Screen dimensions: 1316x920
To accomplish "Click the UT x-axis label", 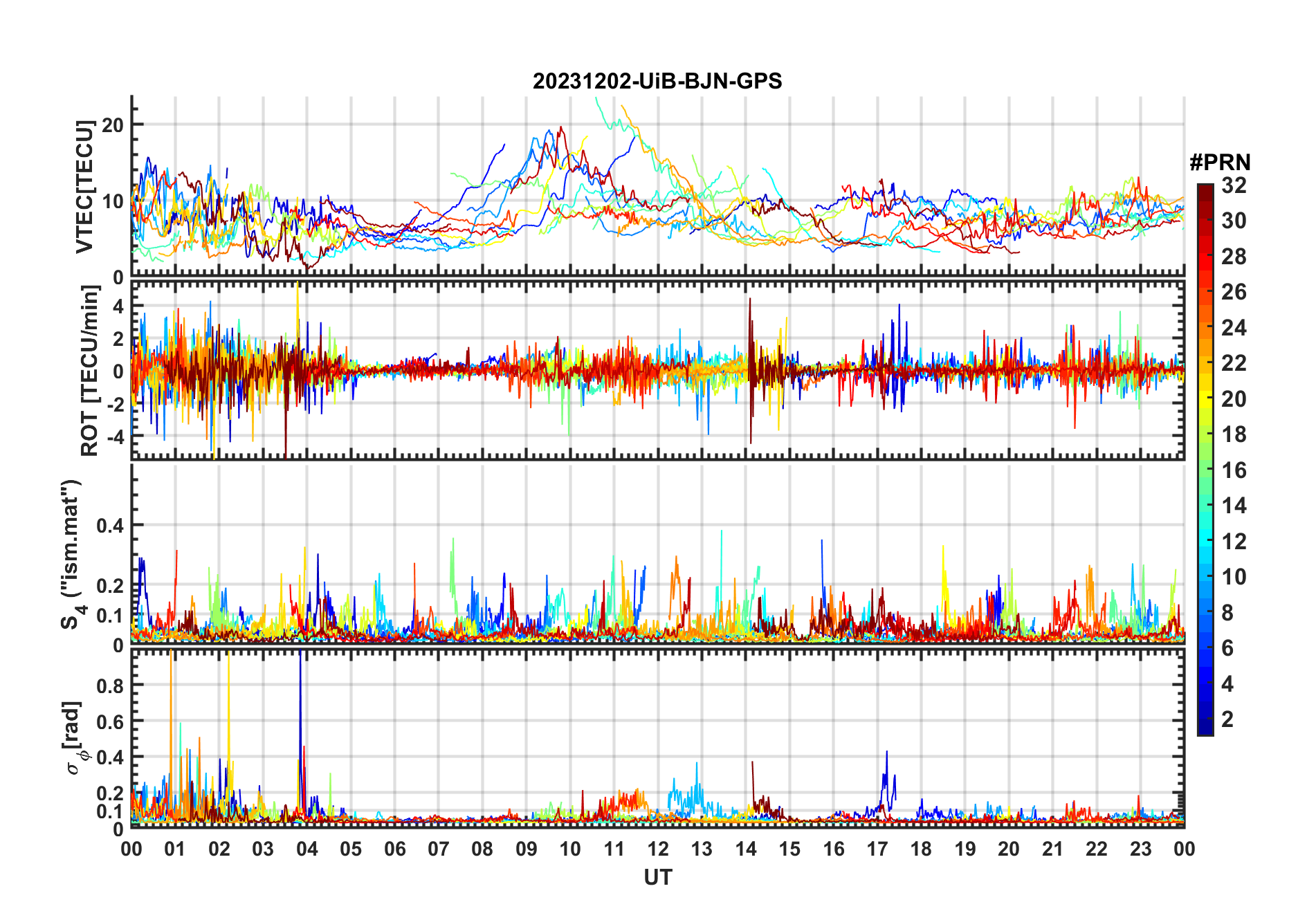I will click(x=657, y=878).
